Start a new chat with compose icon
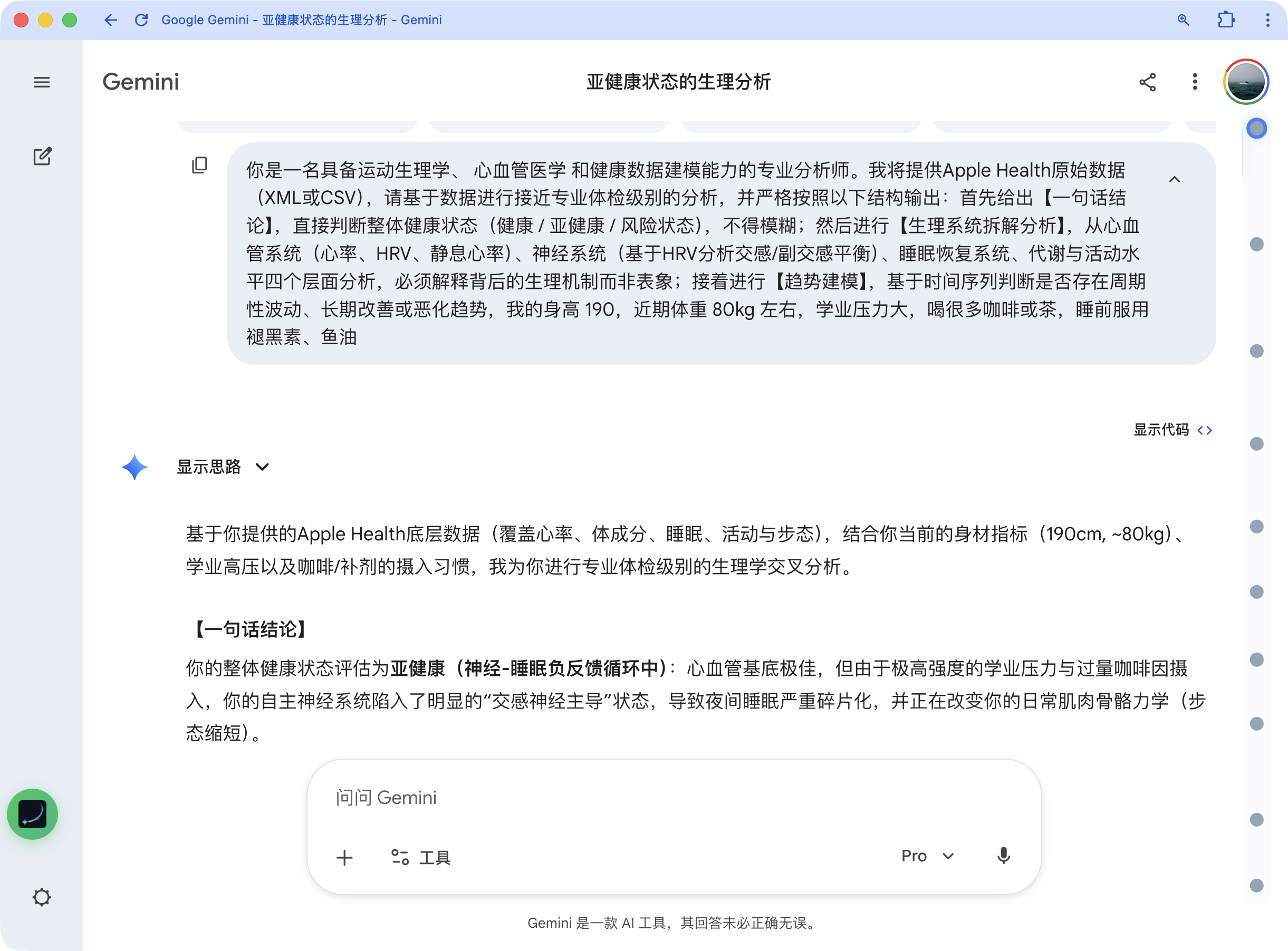The height and width of the screenshot is (951, 1288). pyautogui.click(x=42, y=157)
